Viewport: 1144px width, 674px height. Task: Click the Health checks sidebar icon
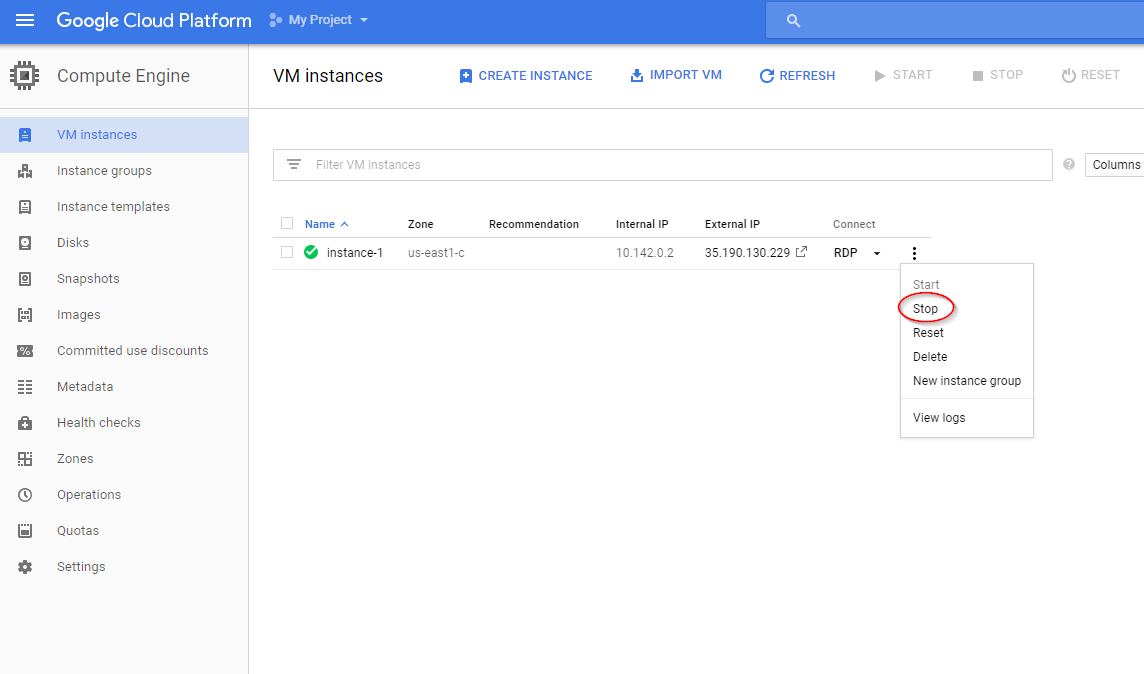(25, 423)
